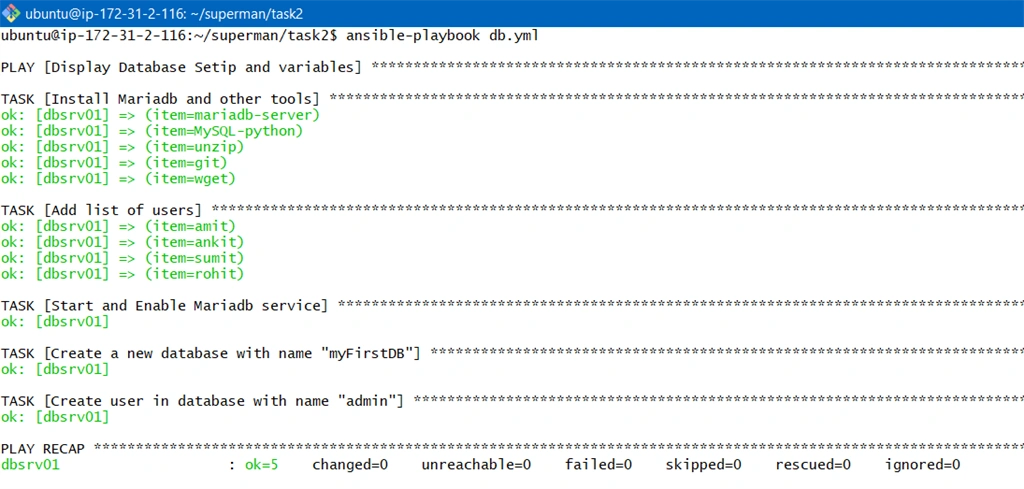
Task: Click ok: [dbsrv01] under myFirstDB task
Action: (56, 370)
